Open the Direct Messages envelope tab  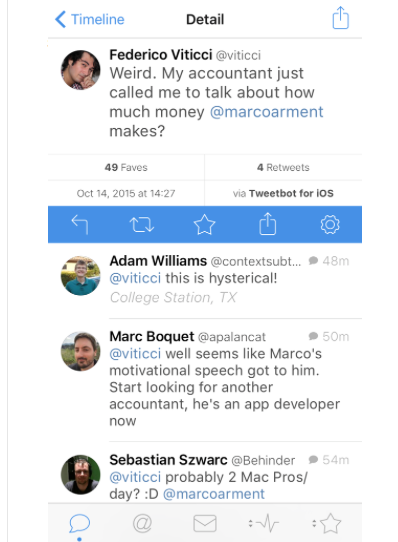205,523
